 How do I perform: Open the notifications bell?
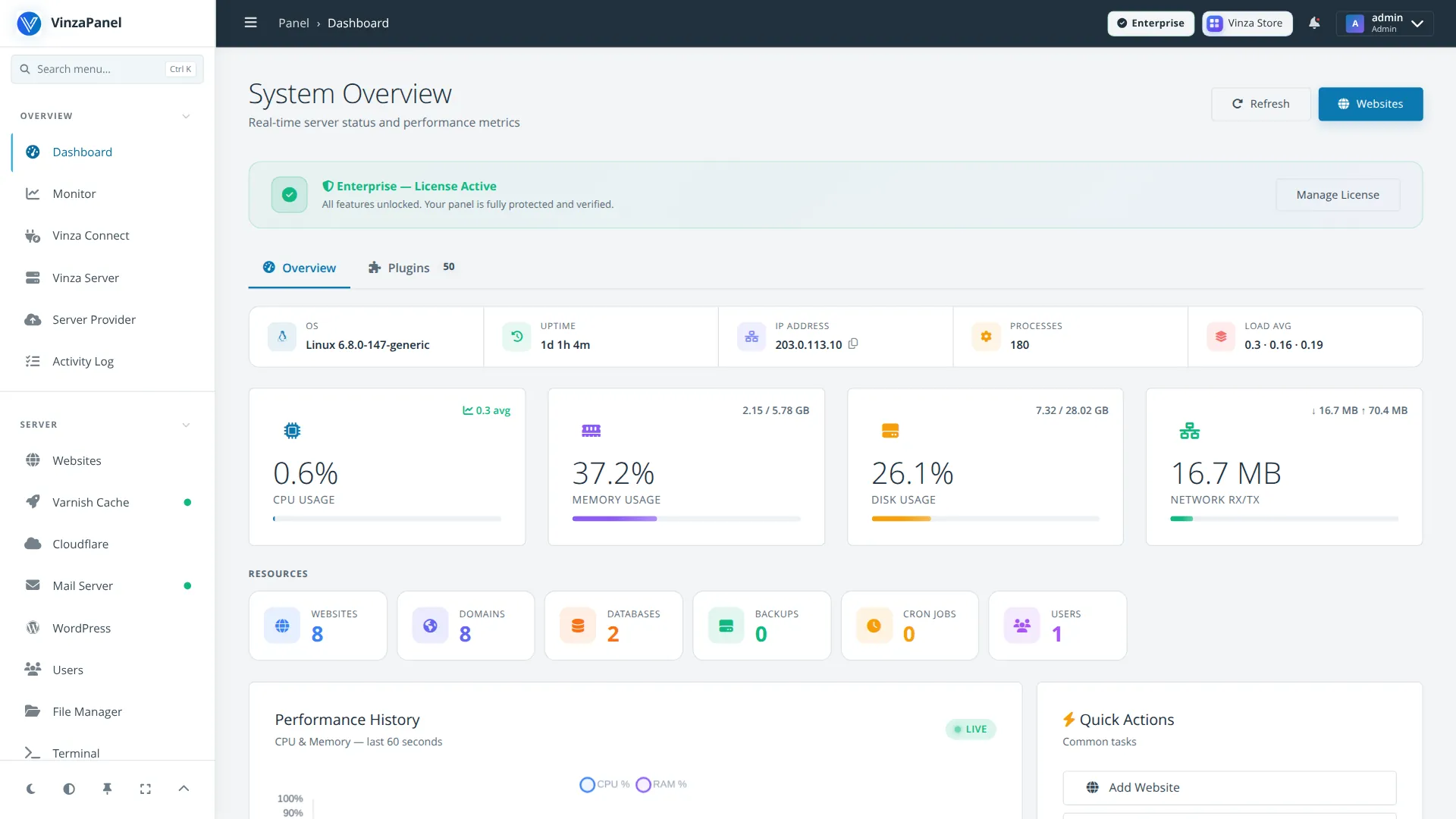pos(1314,23)
